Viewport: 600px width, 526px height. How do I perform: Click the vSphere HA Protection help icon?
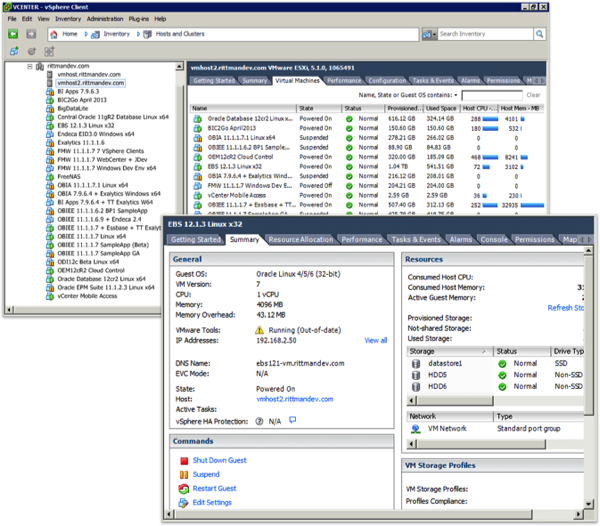coord(259,421)
